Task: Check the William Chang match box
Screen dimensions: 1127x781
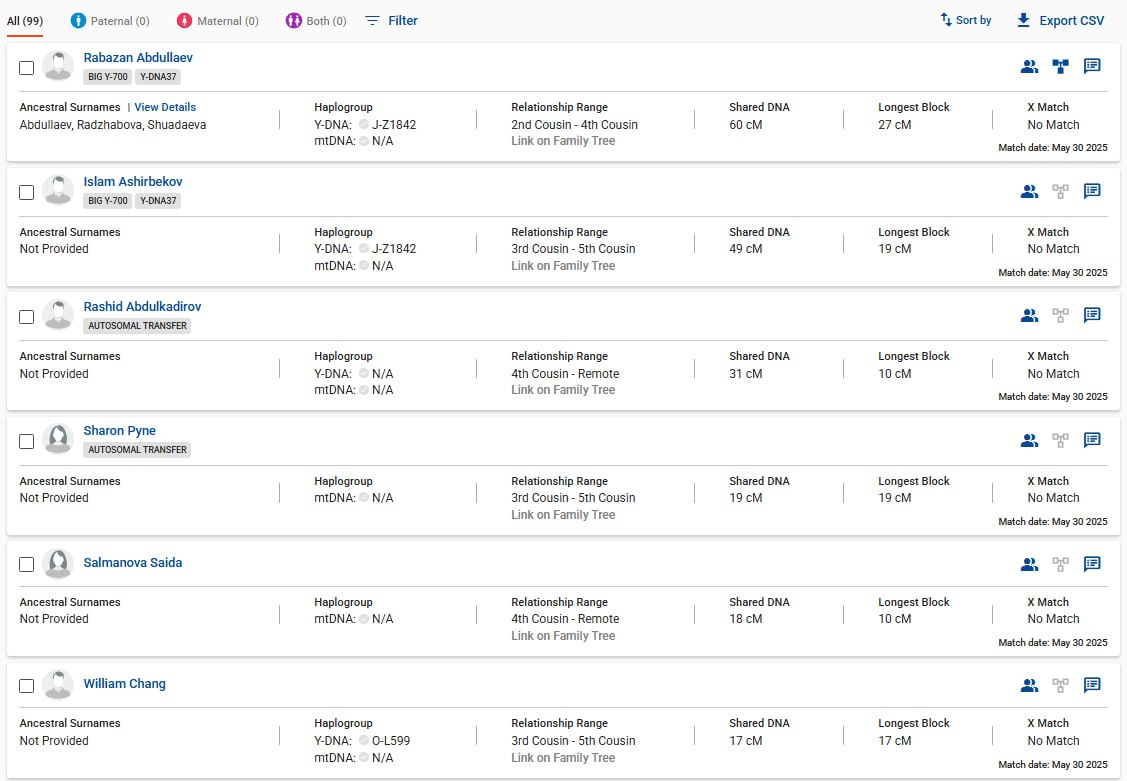Action: click(27, 685)
